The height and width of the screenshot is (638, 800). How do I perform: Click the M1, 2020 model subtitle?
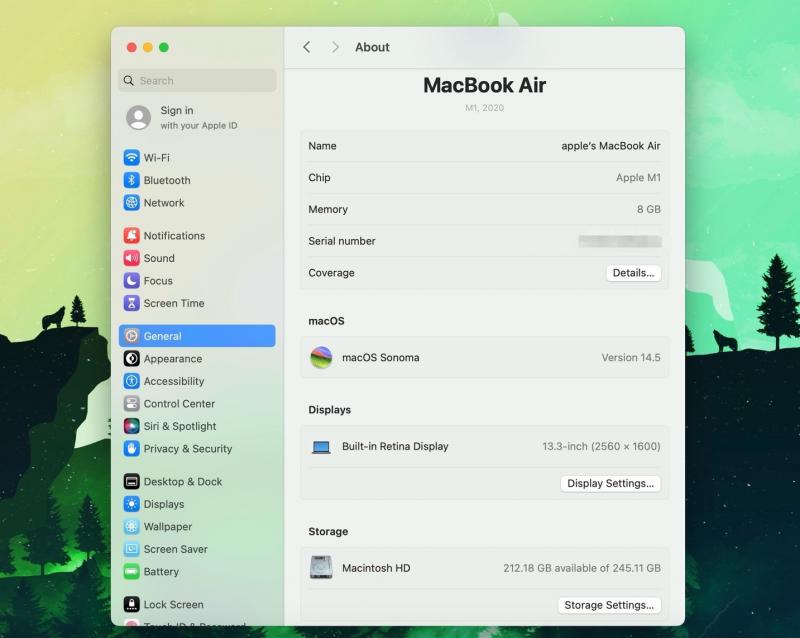pyautogui.click(x=484, y=108)
